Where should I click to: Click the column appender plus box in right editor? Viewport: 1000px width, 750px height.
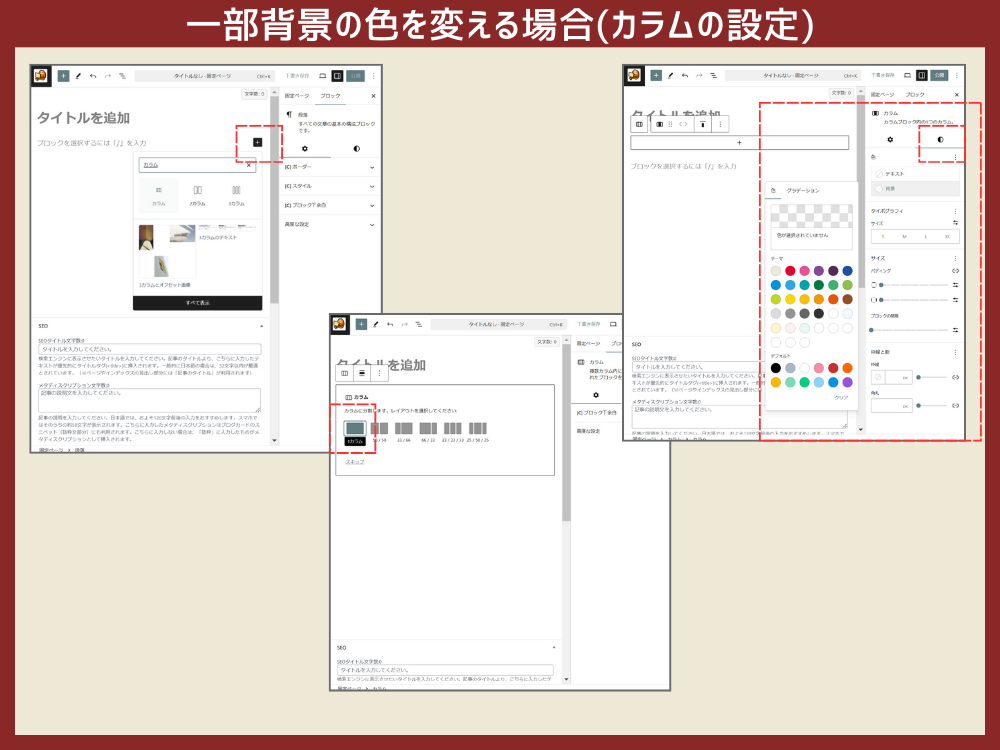coord(739,143)
